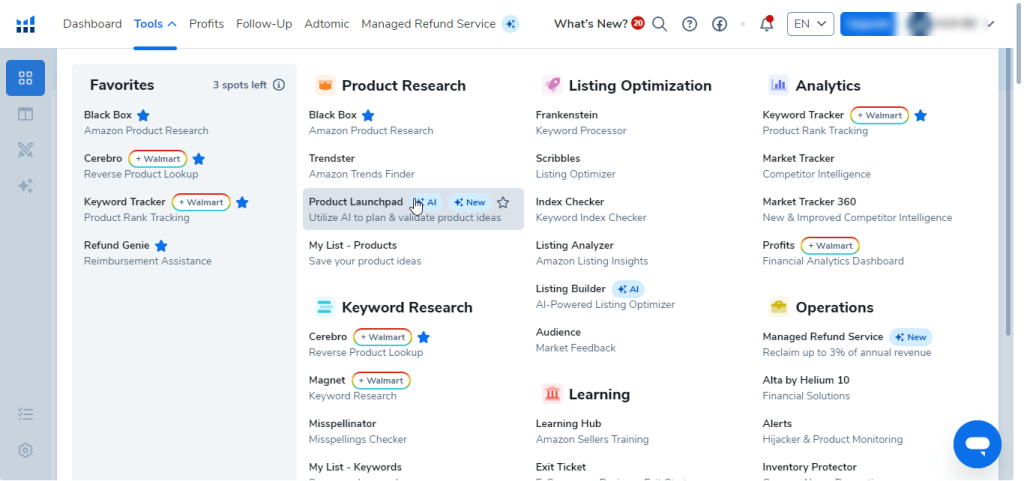This screenshot has width=1024, height=481.
Task: Open the Adtomic nav item
Action: point(327,24)
